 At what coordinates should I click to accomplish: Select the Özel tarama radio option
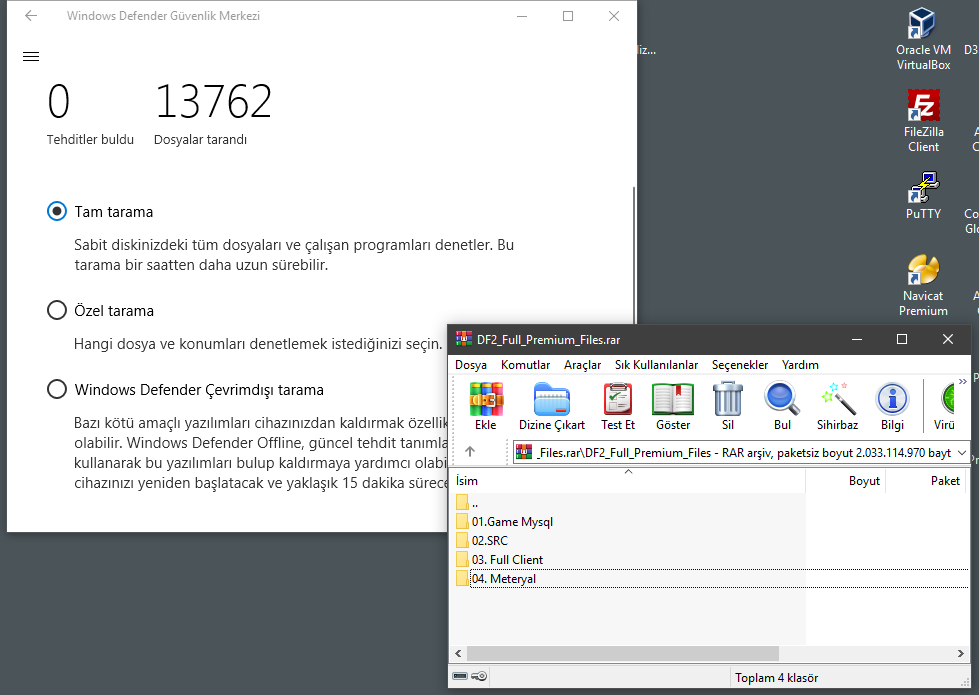pyautogui.click(x=57, y=310)
